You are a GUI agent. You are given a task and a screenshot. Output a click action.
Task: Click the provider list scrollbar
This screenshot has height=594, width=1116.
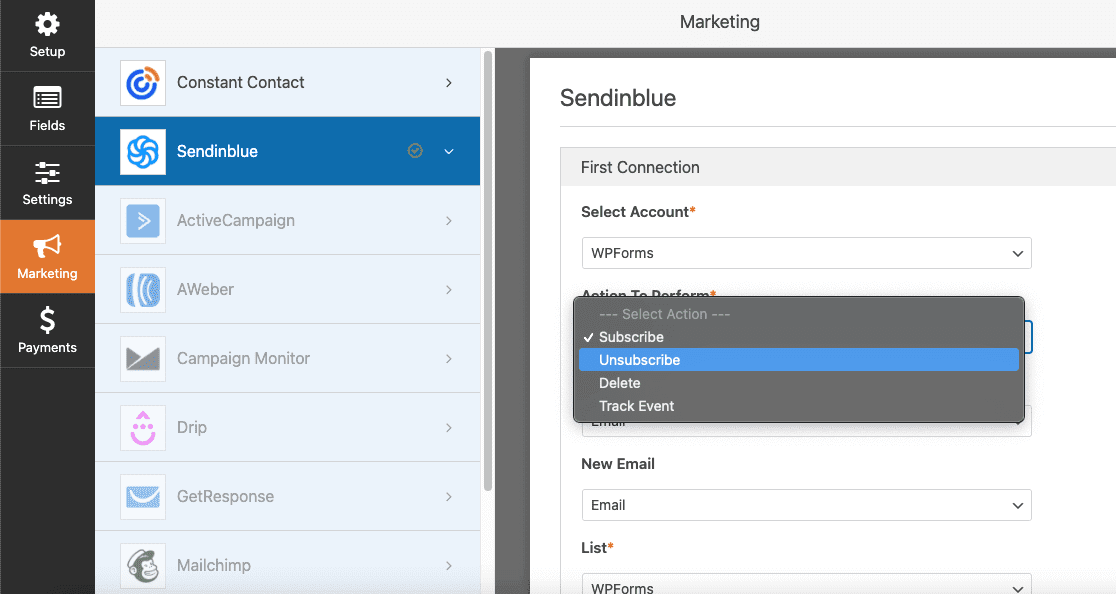click(488, 270)
